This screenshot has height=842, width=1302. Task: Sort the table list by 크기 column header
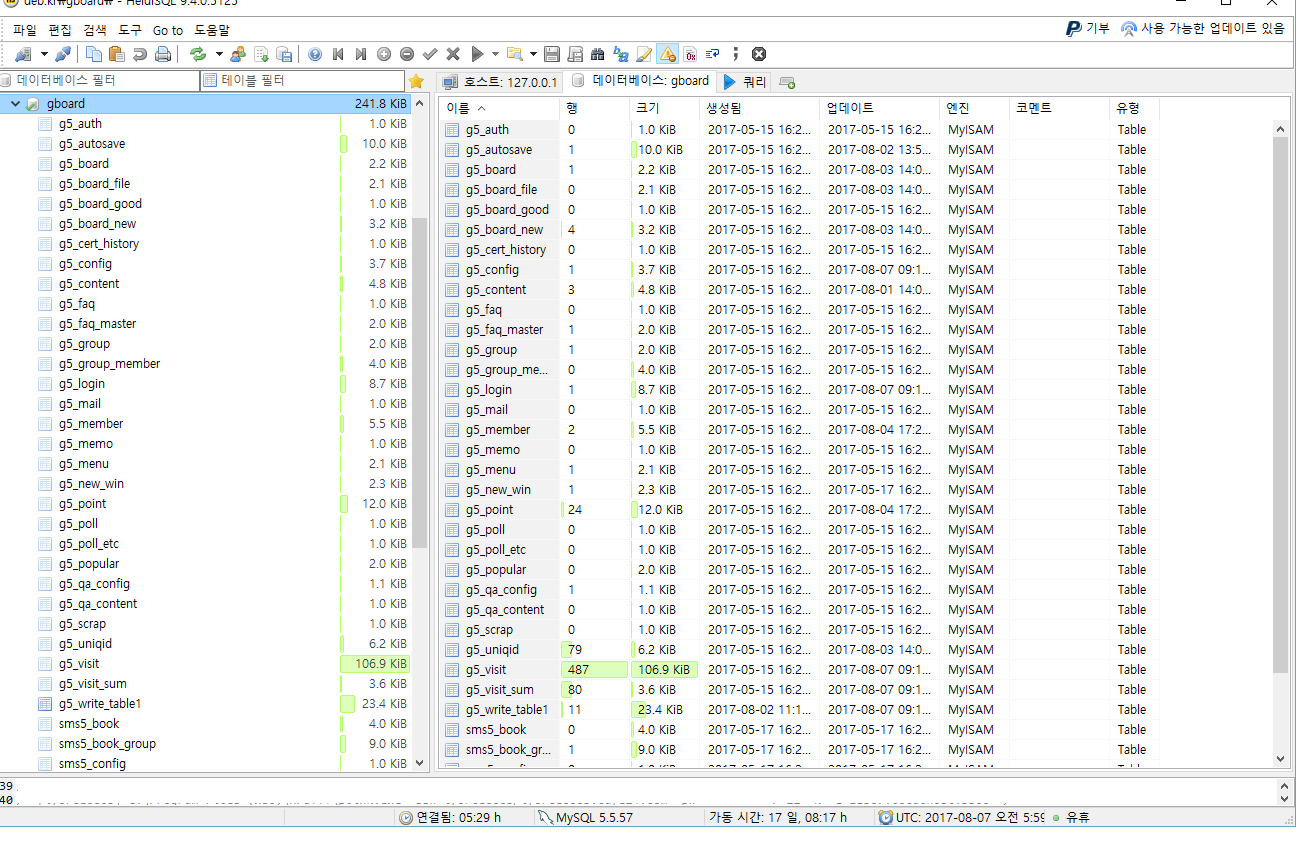(646, 108)
